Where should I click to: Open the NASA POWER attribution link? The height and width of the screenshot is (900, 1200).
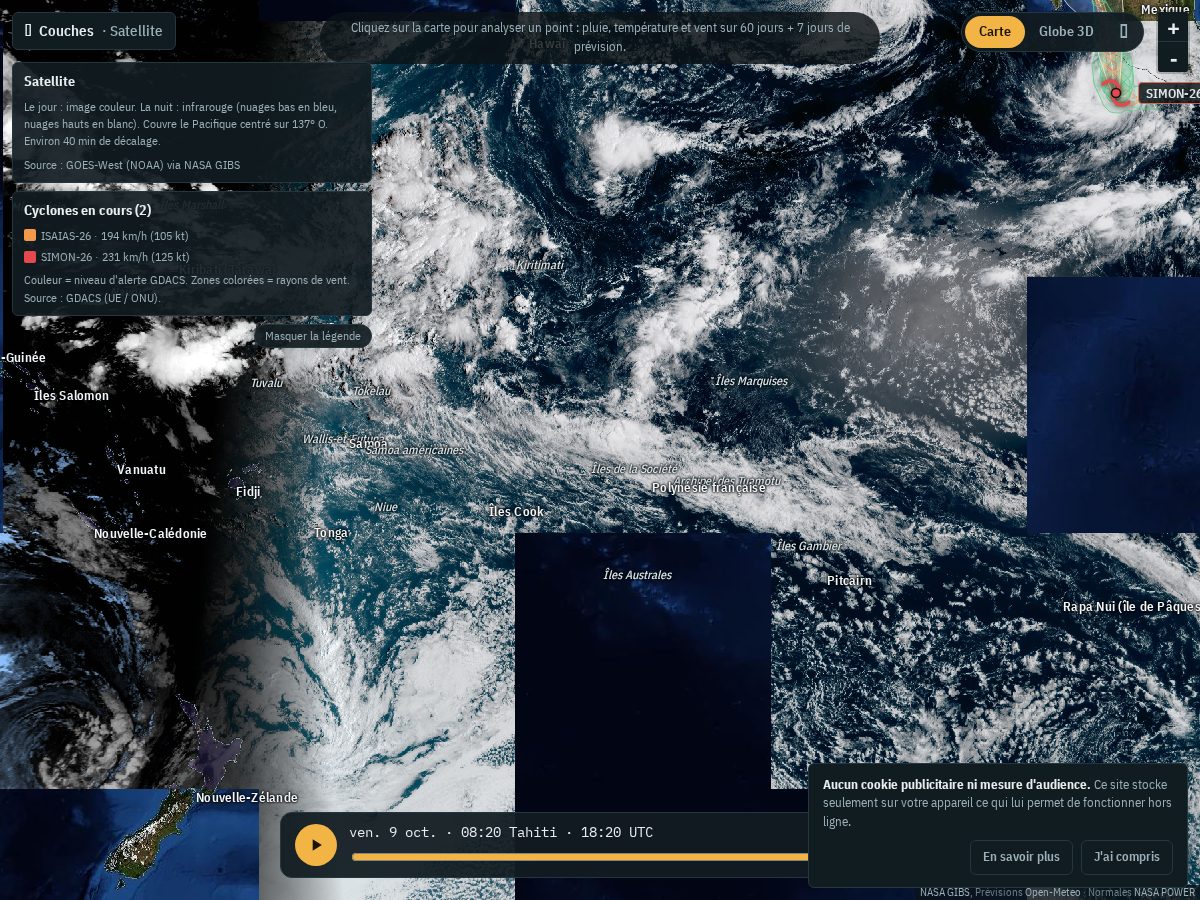pos(1164,892)
